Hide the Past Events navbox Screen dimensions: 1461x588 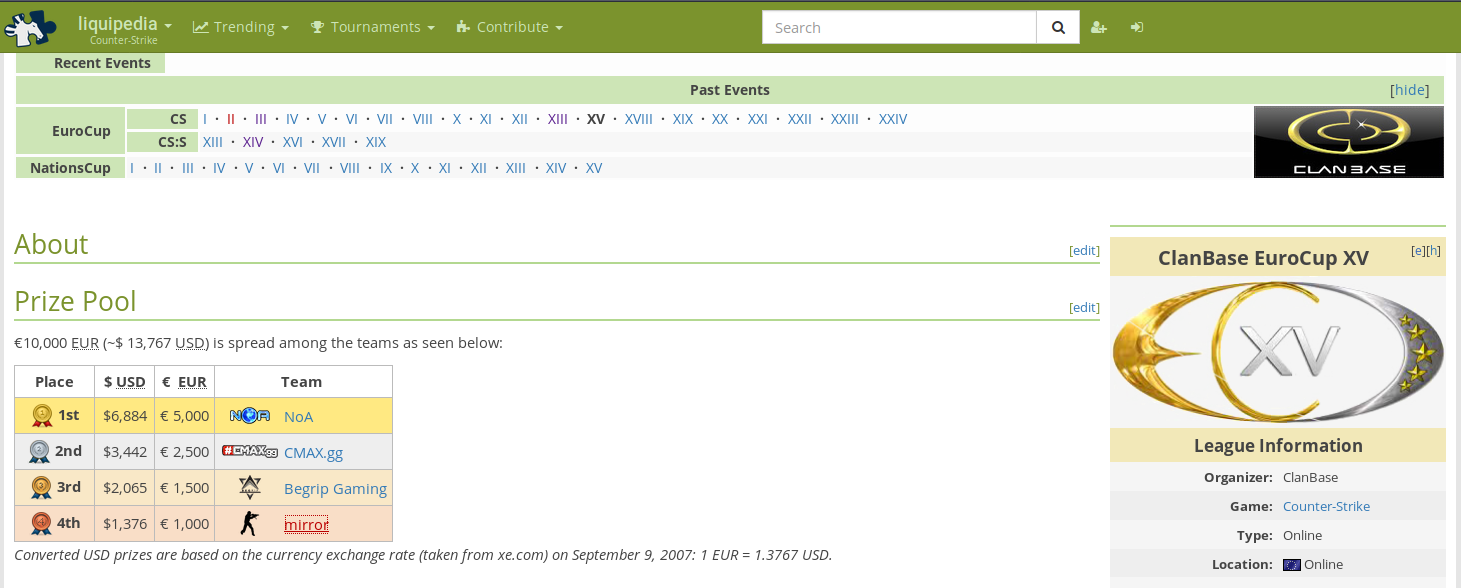pos(1410,90)
